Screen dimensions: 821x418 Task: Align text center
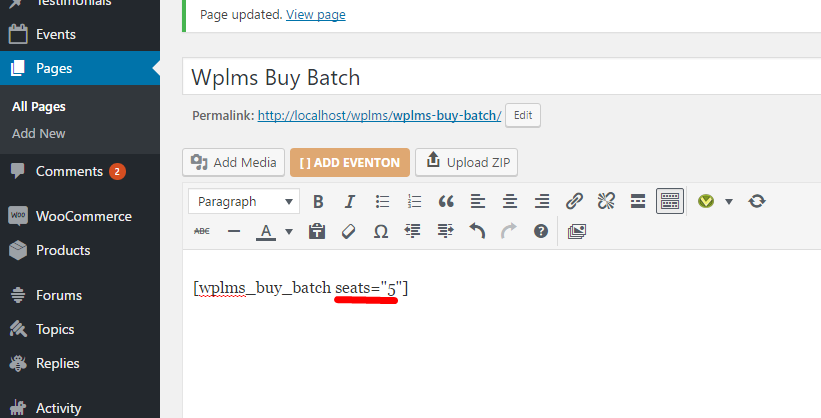510,201
